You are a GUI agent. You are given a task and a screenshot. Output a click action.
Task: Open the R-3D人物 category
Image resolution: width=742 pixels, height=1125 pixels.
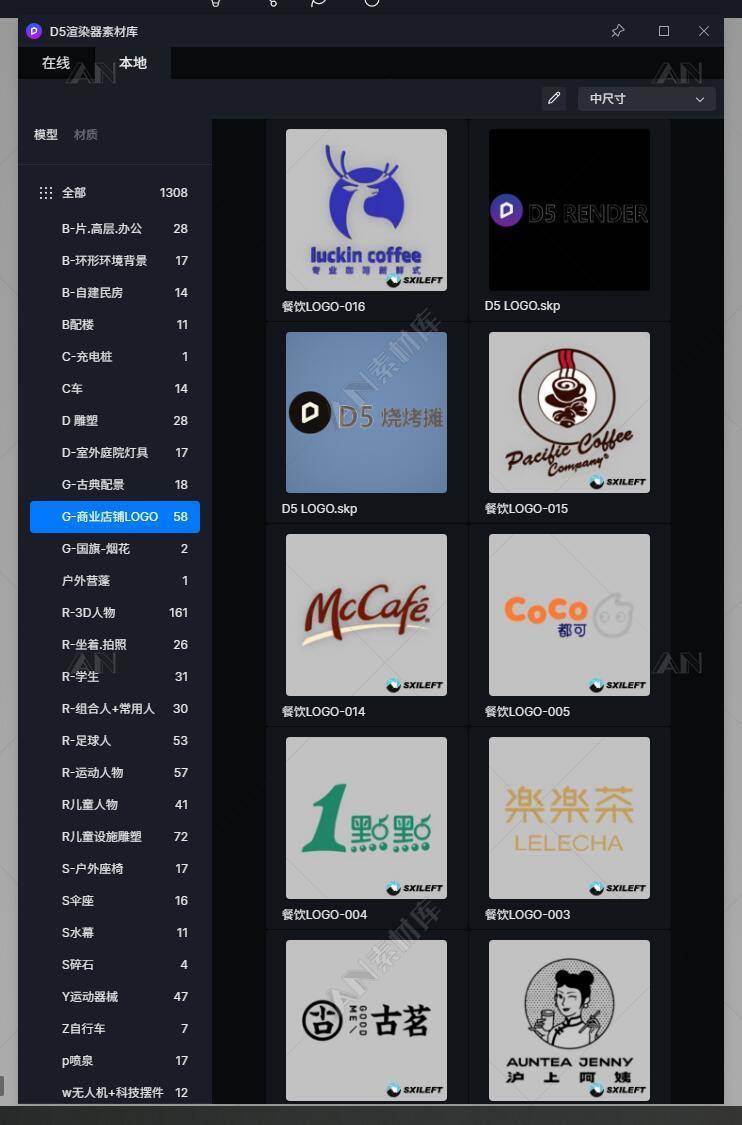pos(115,613)
